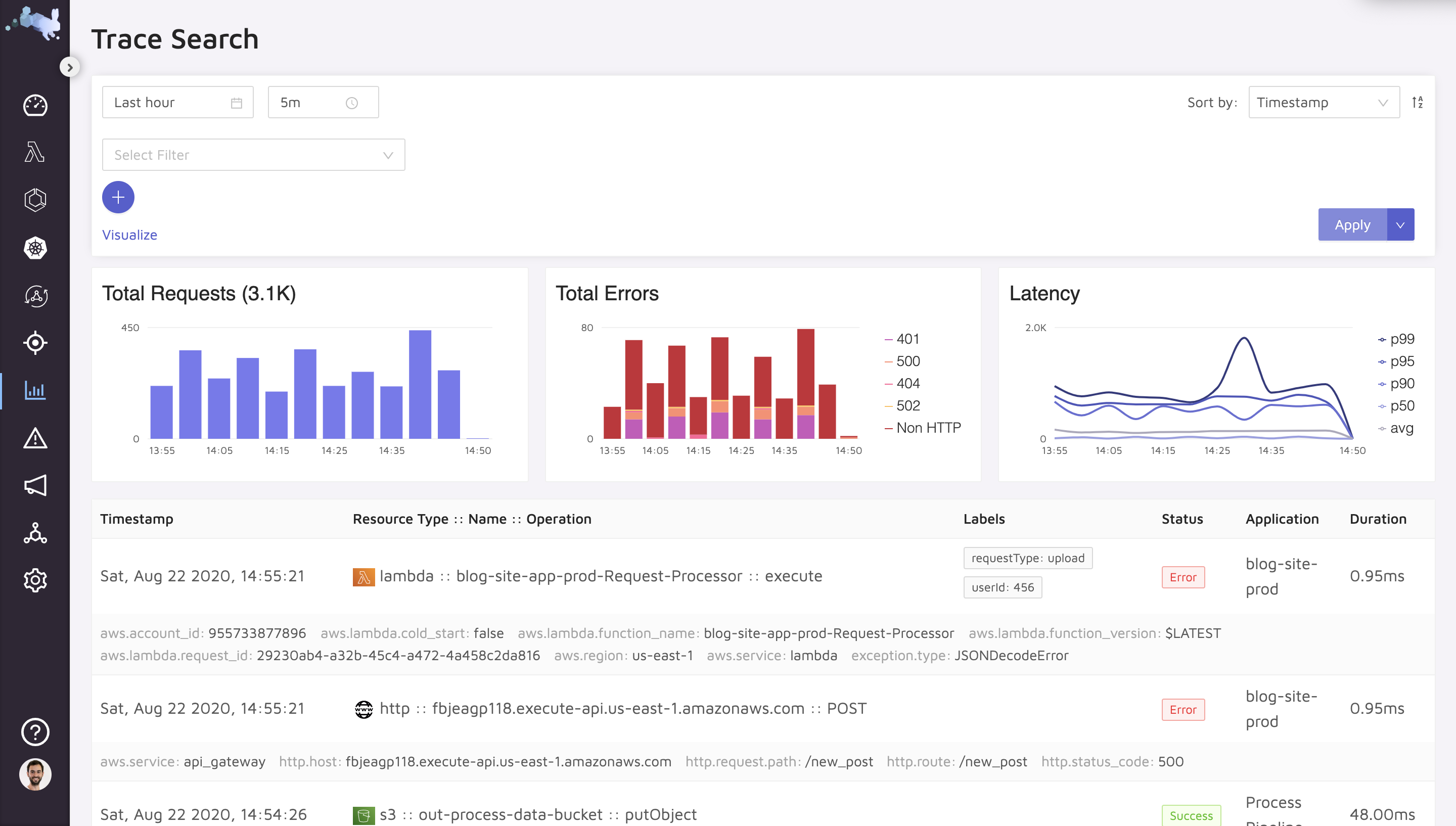Viewport: 1456px width, 826px height.
Task: Click the Visualize link
Action: pos(129,235)
